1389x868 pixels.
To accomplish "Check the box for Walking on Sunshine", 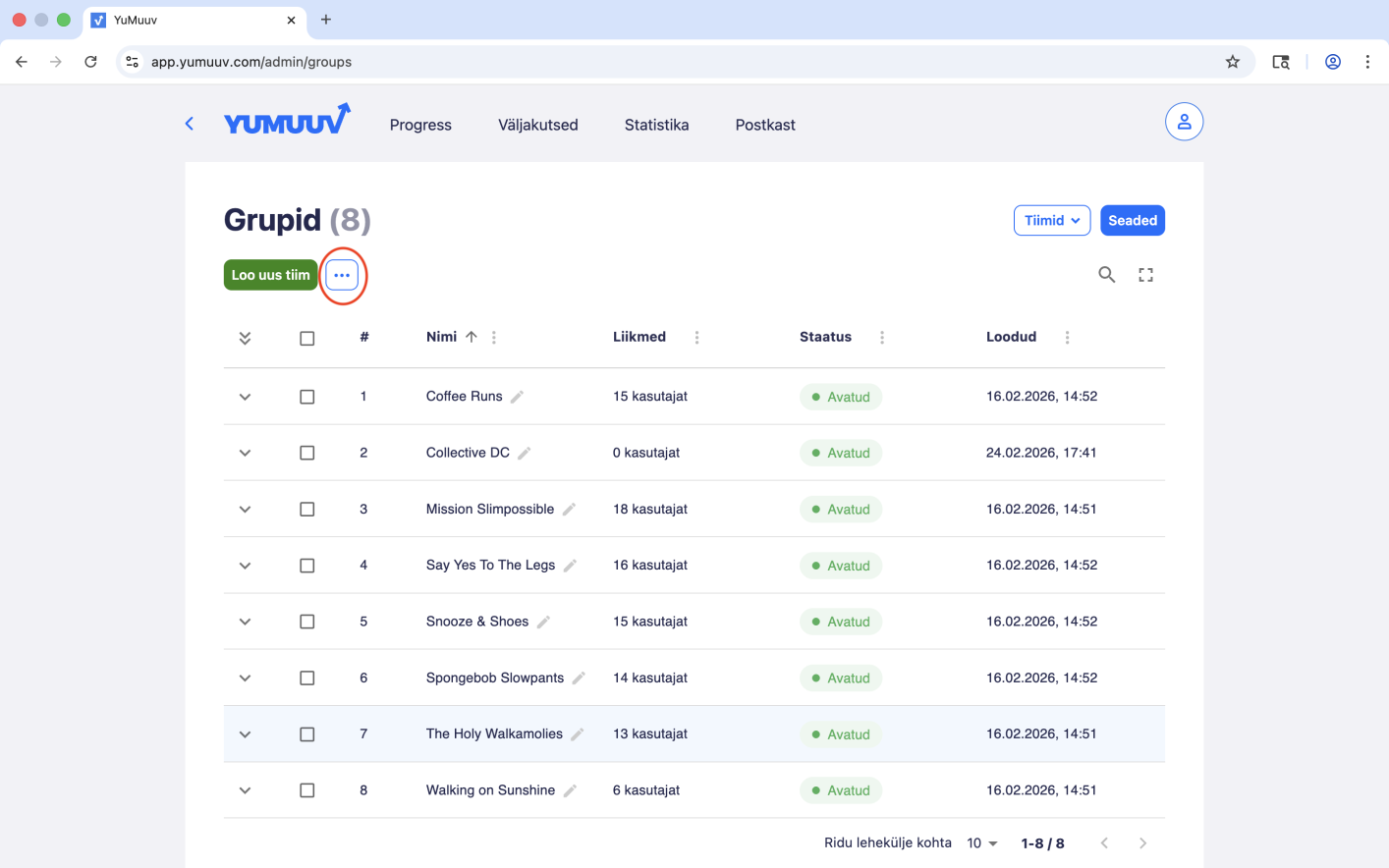I will 307,790.
